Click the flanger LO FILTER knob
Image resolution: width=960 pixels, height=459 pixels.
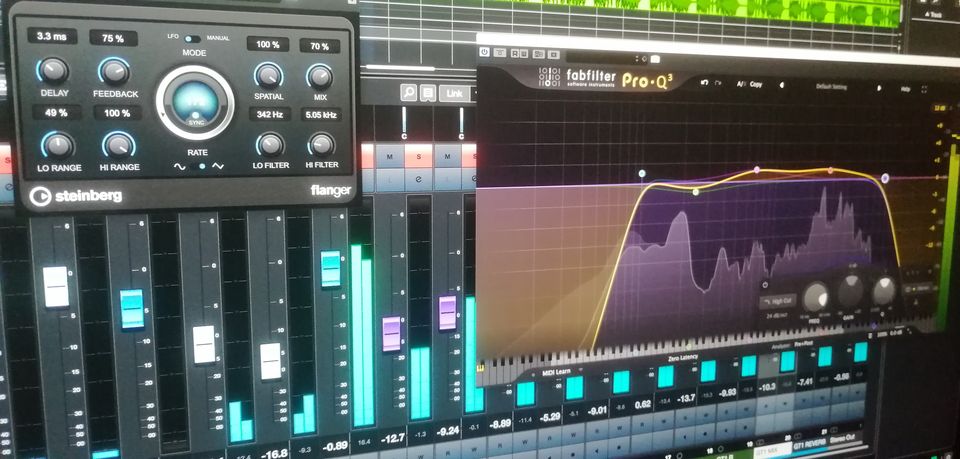point(270,144)
